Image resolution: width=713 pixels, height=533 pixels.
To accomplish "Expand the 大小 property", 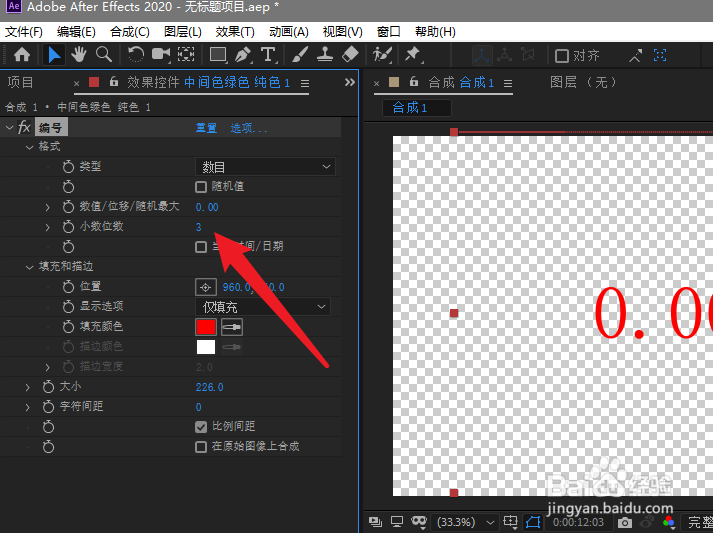I will [27, 387].
